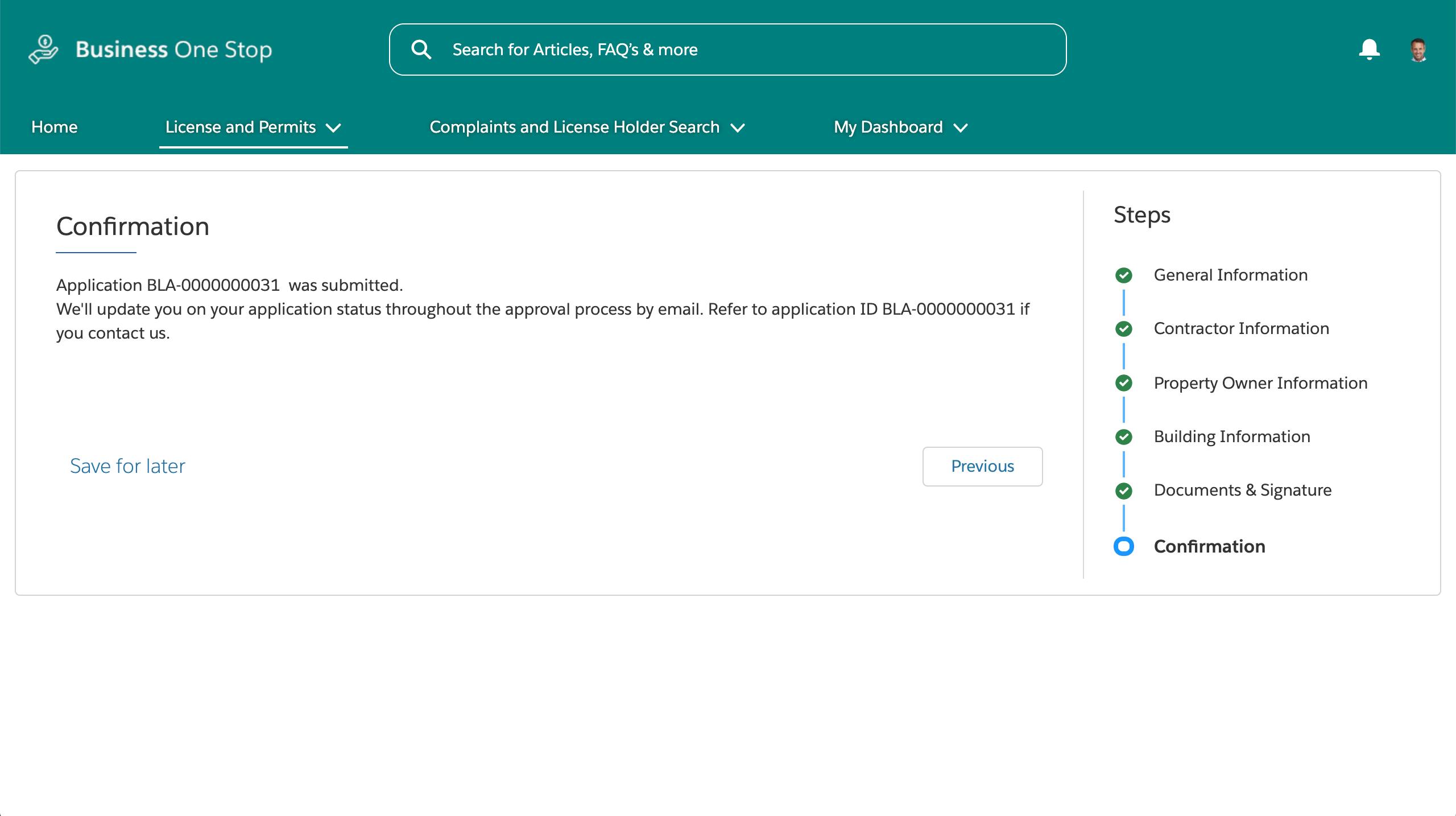Click the Property Owner Information checkmark icon
The image size is (1456, 816).
click(1123, 383)
